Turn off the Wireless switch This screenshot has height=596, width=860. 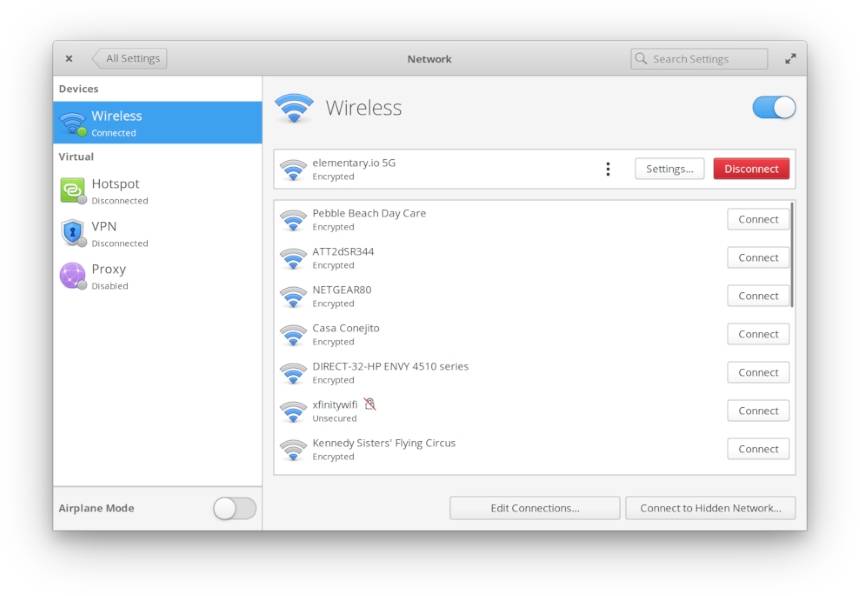pyautogui.click(x=774, y=108)
